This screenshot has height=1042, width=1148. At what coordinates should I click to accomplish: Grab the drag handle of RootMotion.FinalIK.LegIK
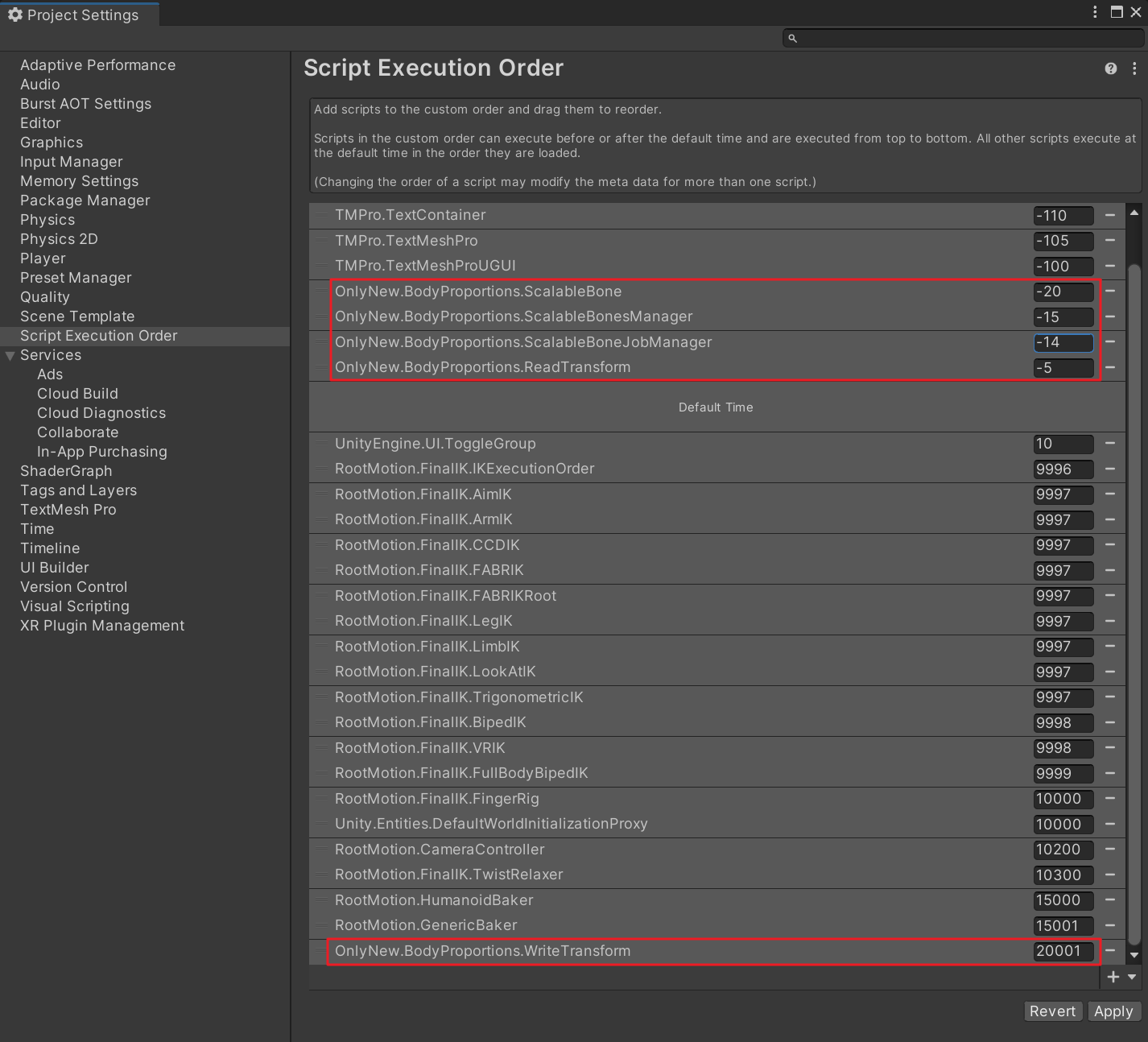[x=321, y=621]
